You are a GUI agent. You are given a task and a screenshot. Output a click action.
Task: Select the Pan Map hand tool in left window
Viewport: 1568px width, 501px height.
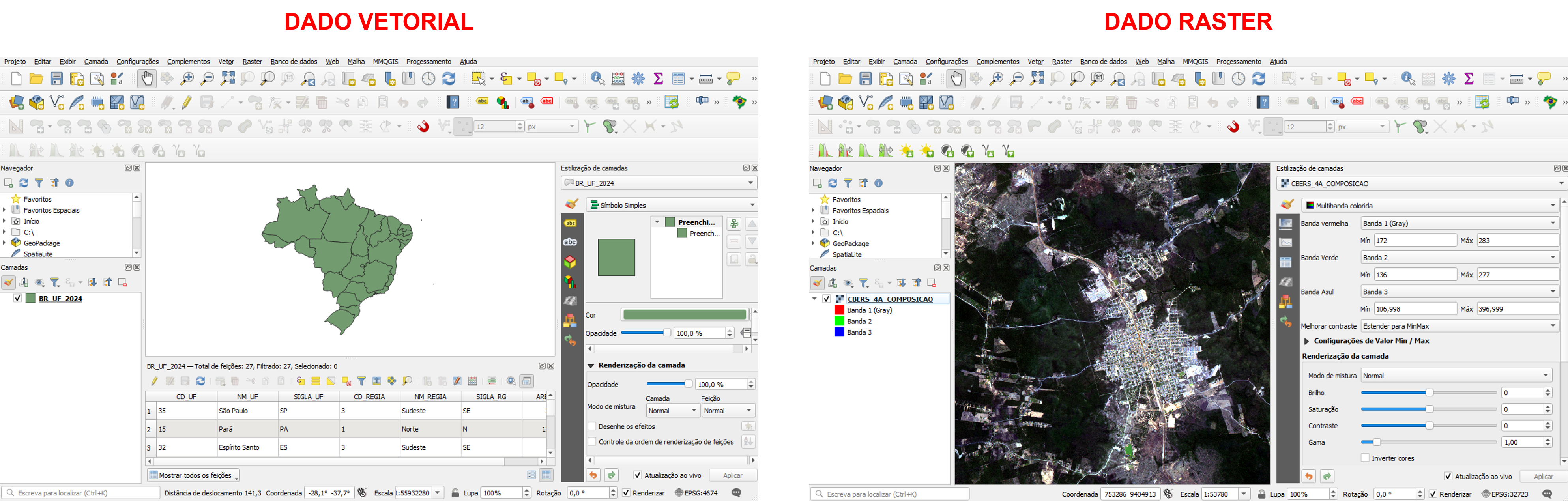point(146,79)
